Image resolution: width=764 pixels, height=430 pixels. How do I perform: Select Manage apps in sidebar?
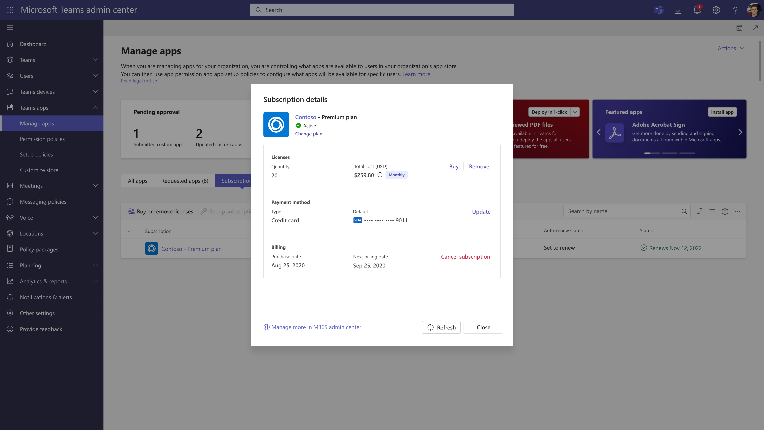click(51, 124)
